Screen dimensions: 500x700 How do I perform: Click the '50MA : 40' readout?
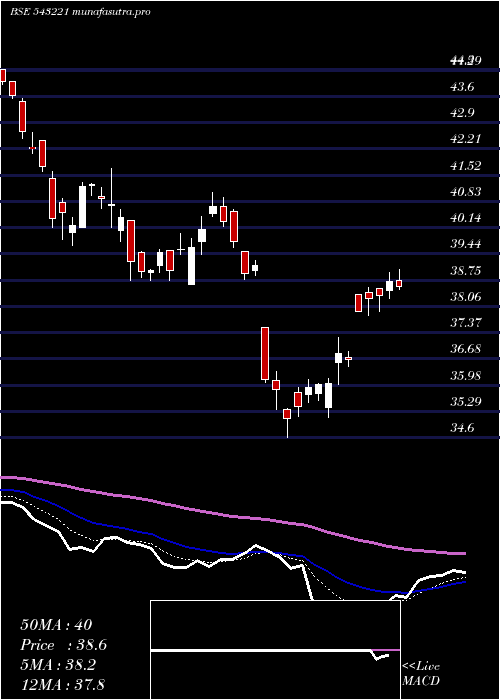(56, 625)
